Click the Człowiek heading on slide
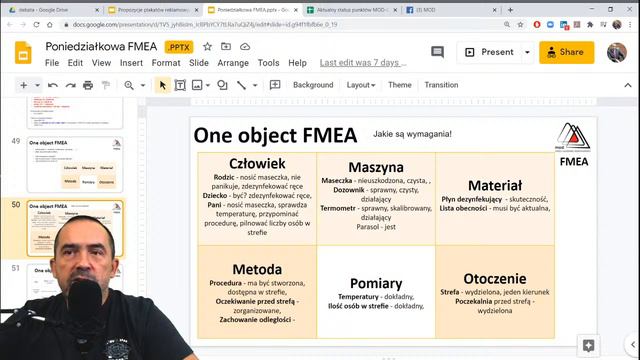Viewport: 640px width, 360px height. (257, 164)
